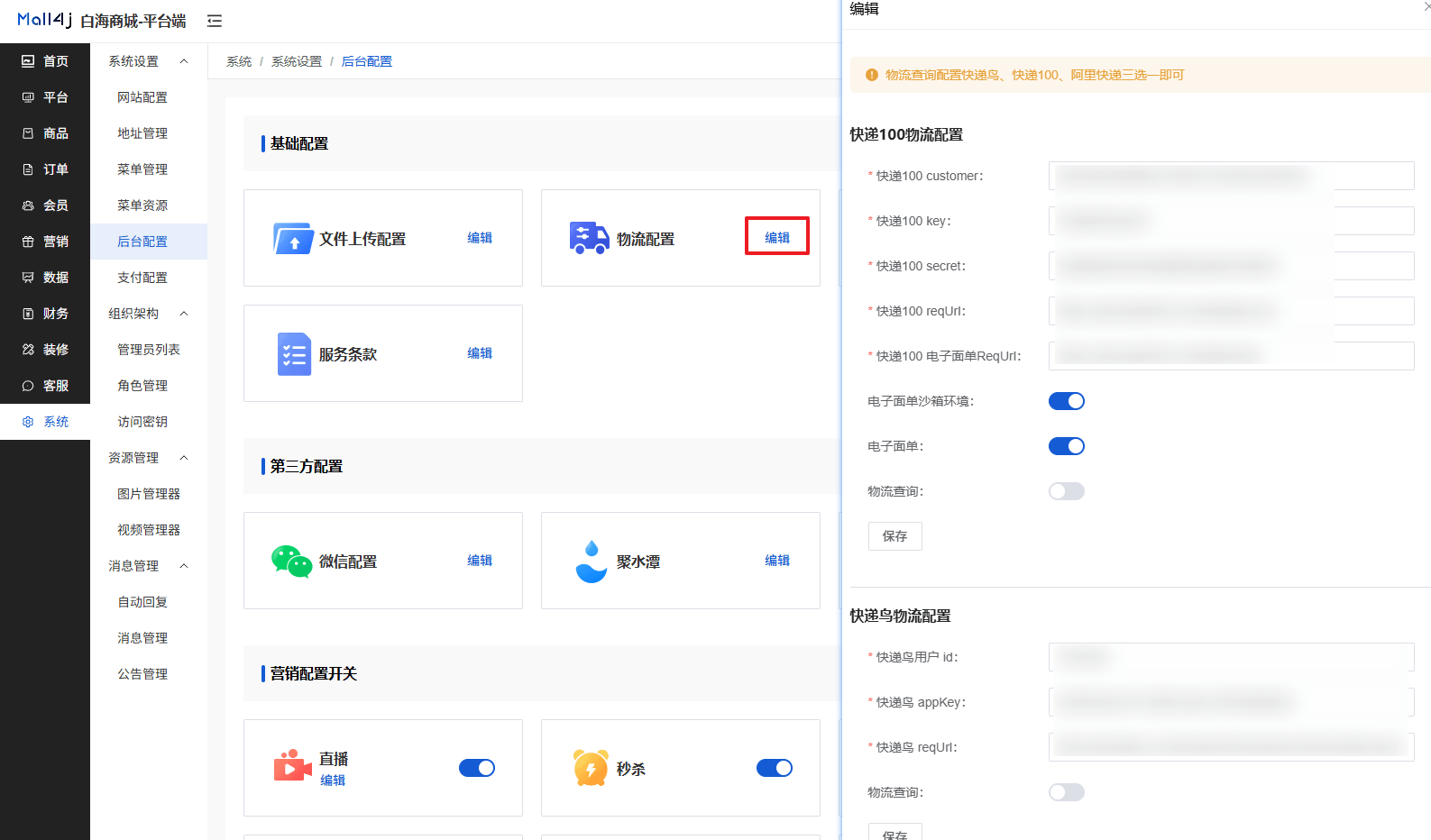The height and width of the screenshot is (840, 1431).
Task: Click the 财务 finance icon in sidebar
Action: coord(28,314)
